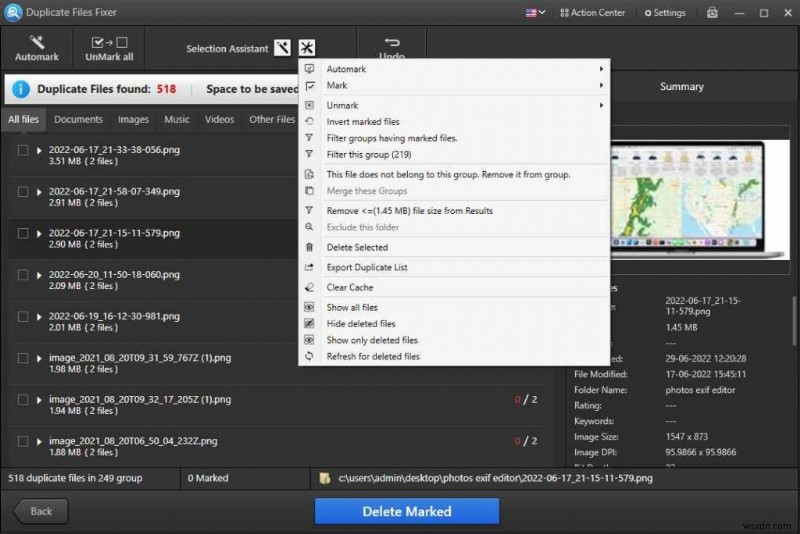800x534 pixels.
Task: Click the Duplicate Files Fixer logo icon
Action: click(12, 12)
